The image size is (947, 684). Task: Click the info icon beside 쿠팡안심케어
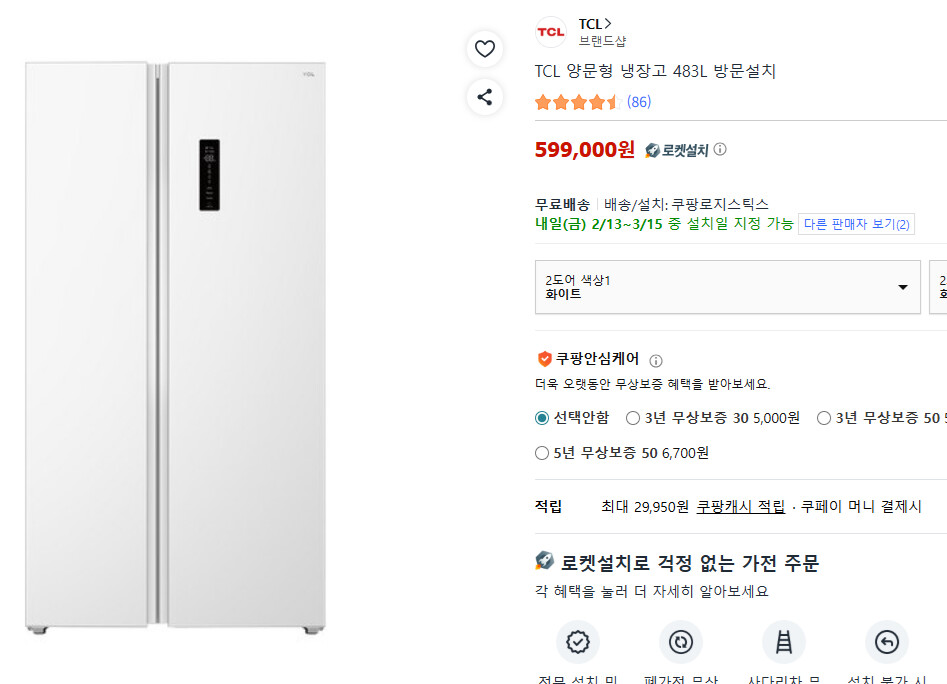point(656,361)
